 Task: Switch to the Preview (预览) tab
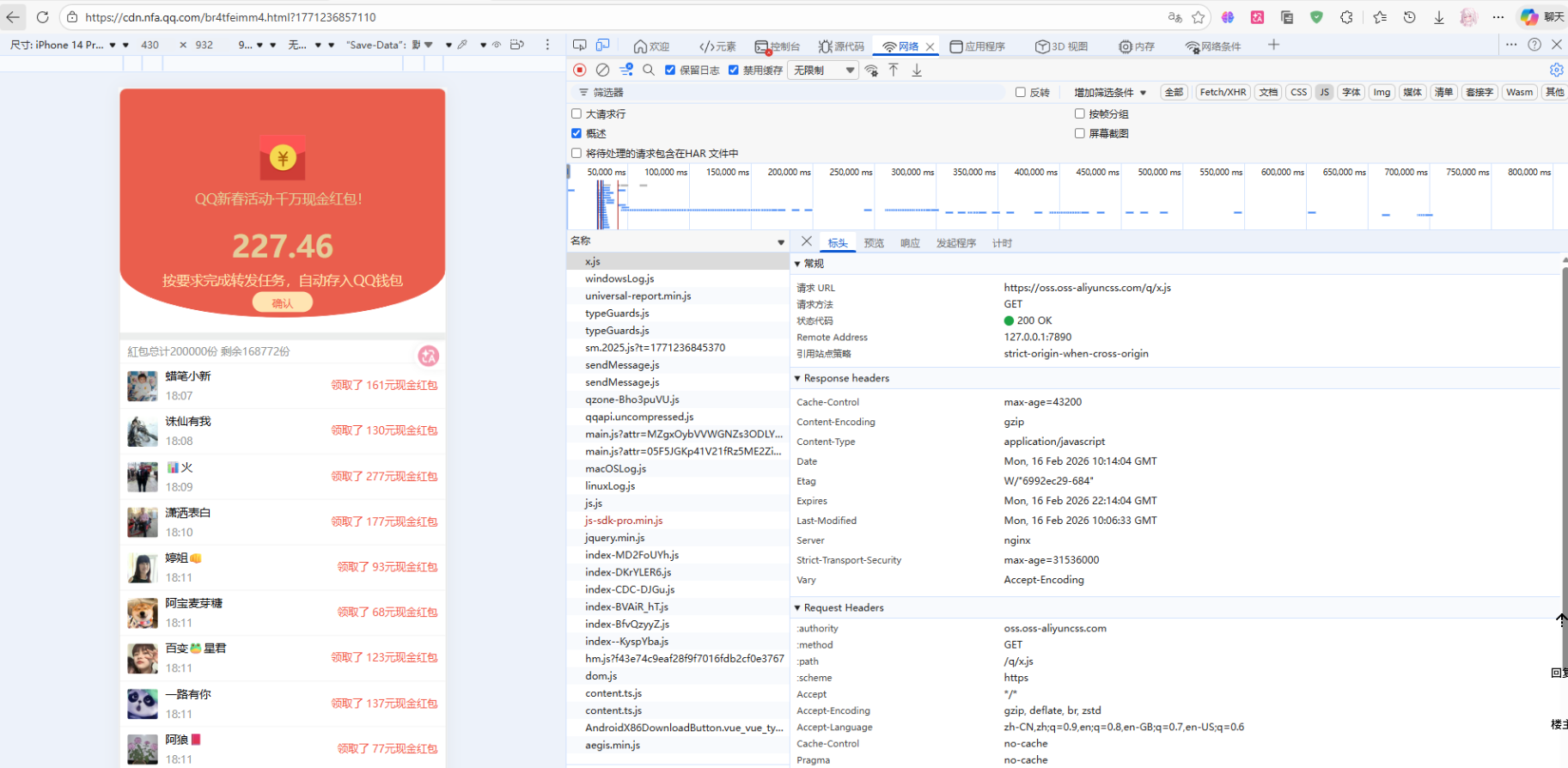(x=874, y=243)
